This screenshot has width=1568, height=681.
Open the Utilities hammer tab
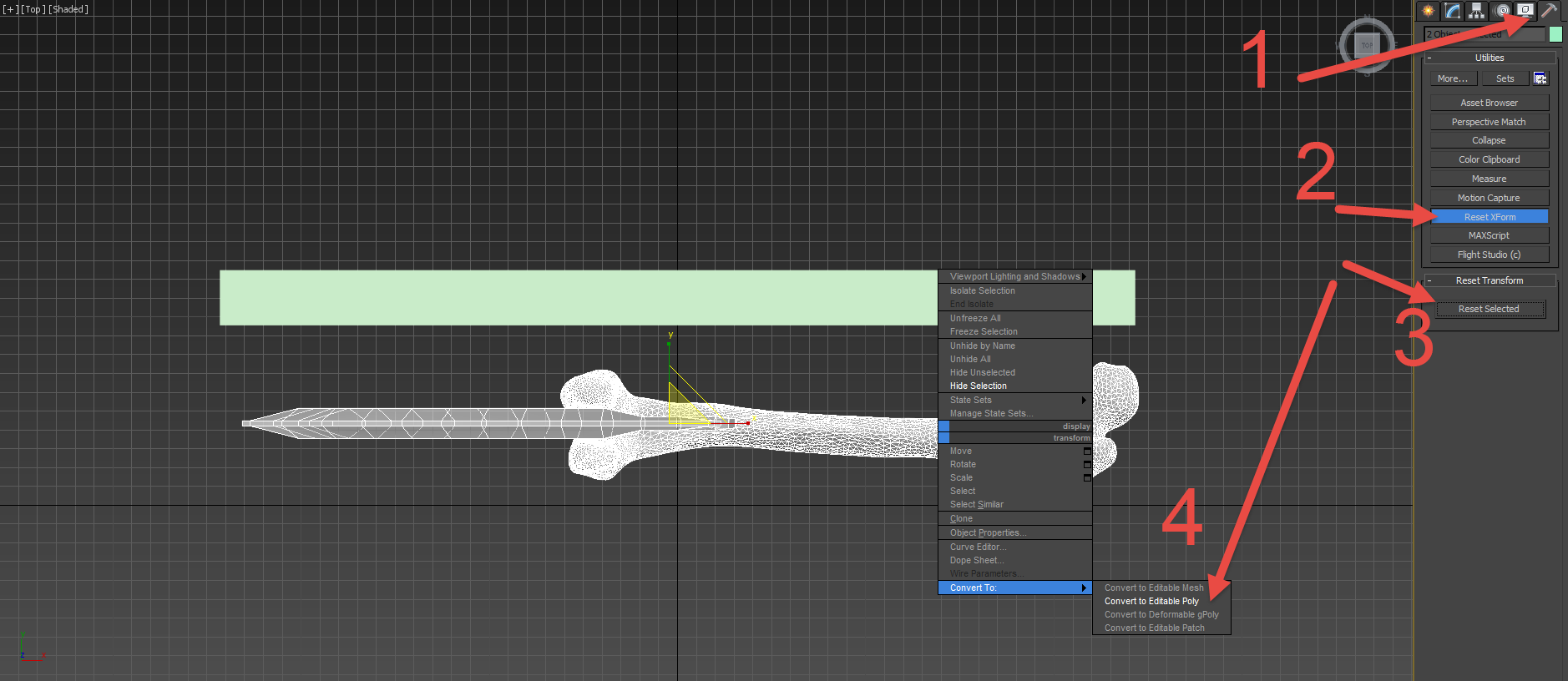[x=1550, y=11]
